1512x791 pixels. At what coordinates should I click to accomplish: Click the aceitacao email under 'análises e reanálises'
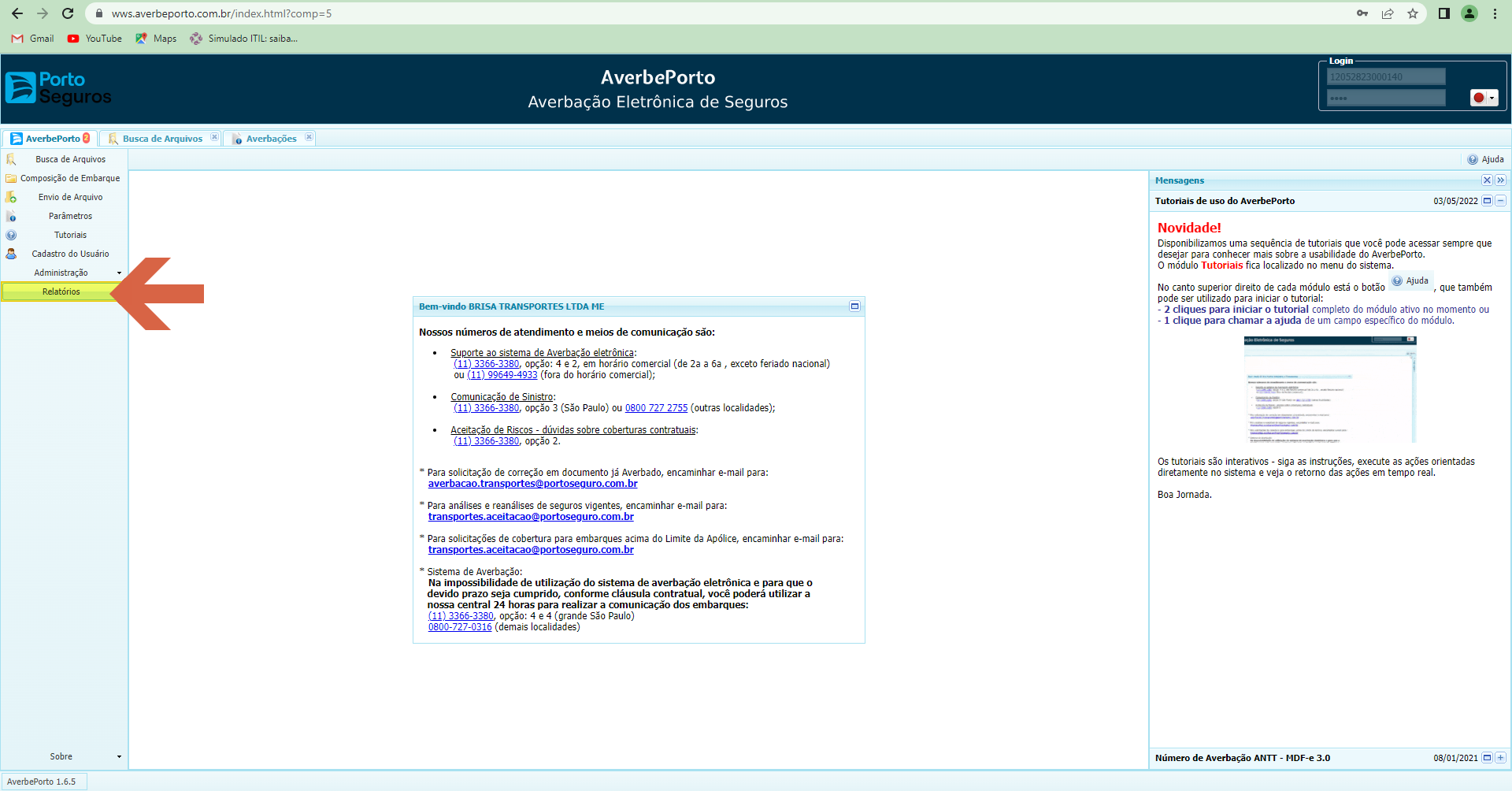click(x=531, y=517)
